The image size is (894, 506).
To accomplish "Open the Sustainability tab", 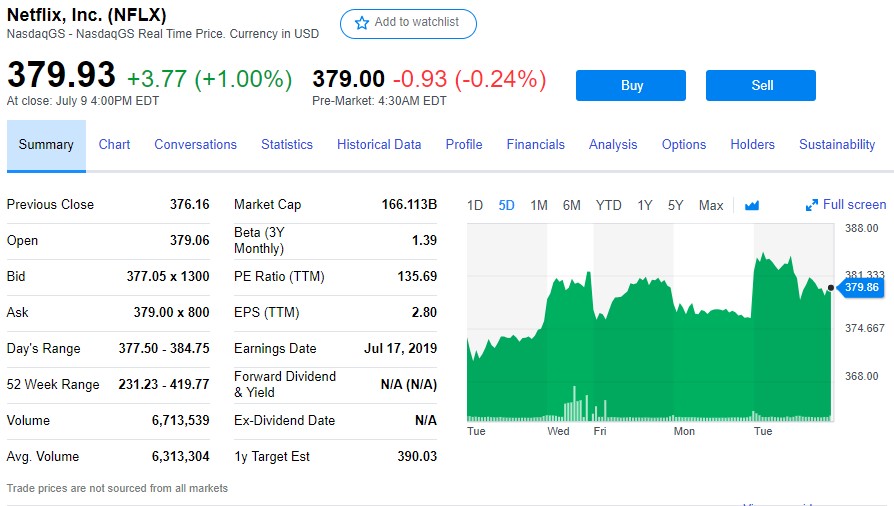I will coord(837,145).
